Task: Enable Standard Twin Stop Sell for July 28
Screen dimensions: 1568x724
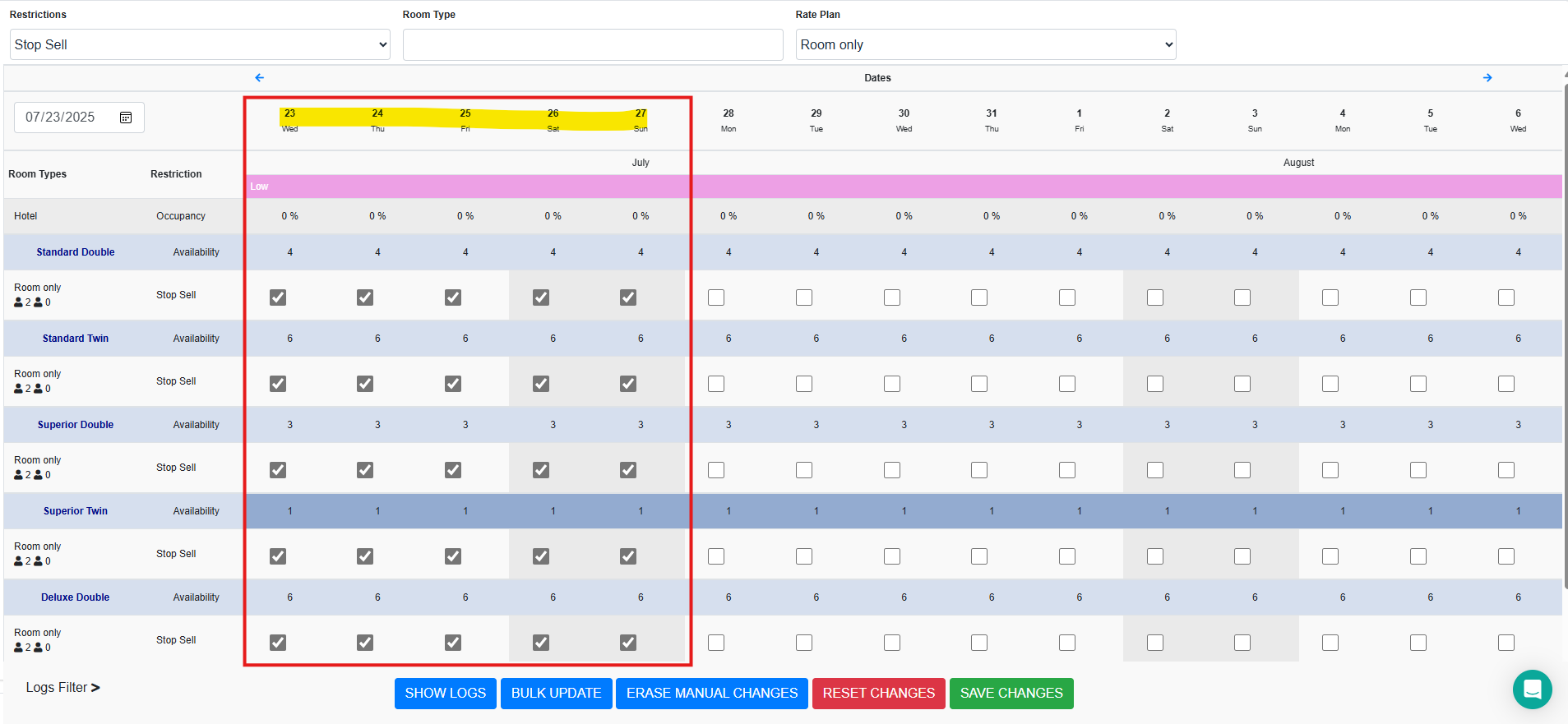Action: click(x=716, y=384)
